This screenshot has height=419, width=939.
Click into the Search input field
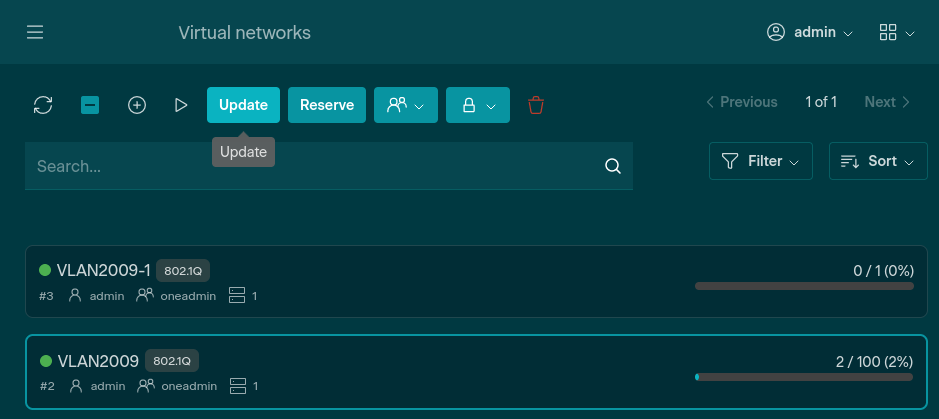(x=310, y=166)
